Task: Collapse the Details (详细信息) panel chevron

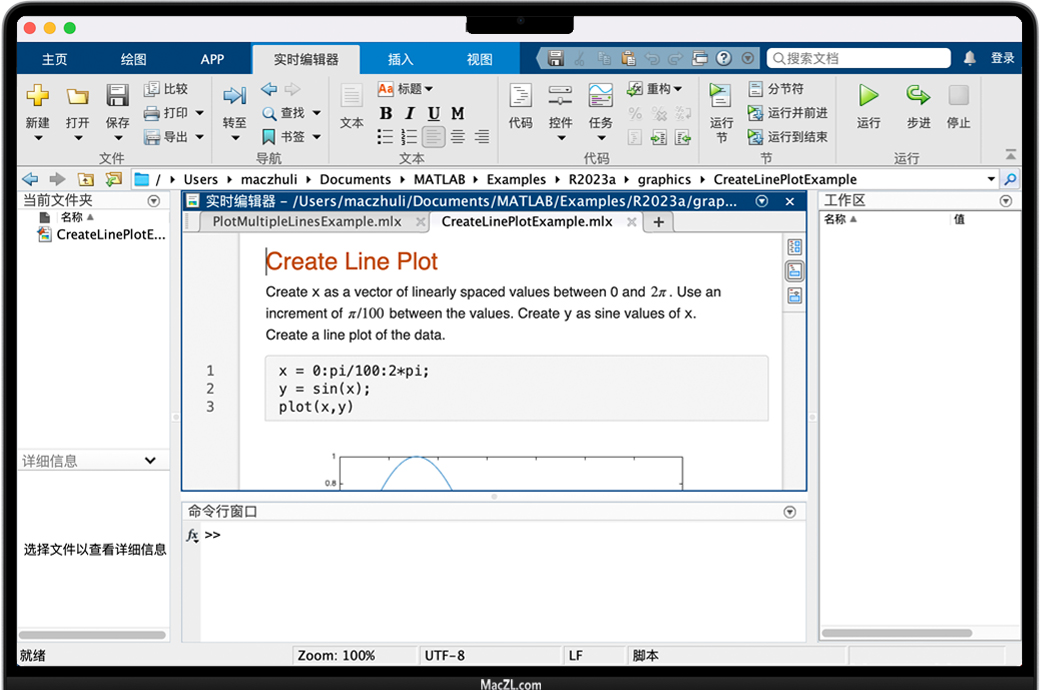Action: coord(150,461)
